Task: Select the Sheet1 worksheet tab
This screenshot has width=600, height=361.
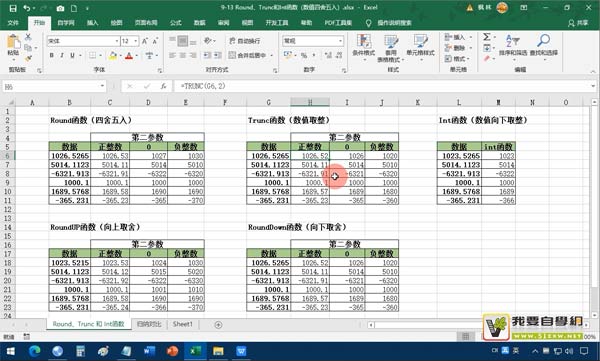Action: [x=183, y=324]
